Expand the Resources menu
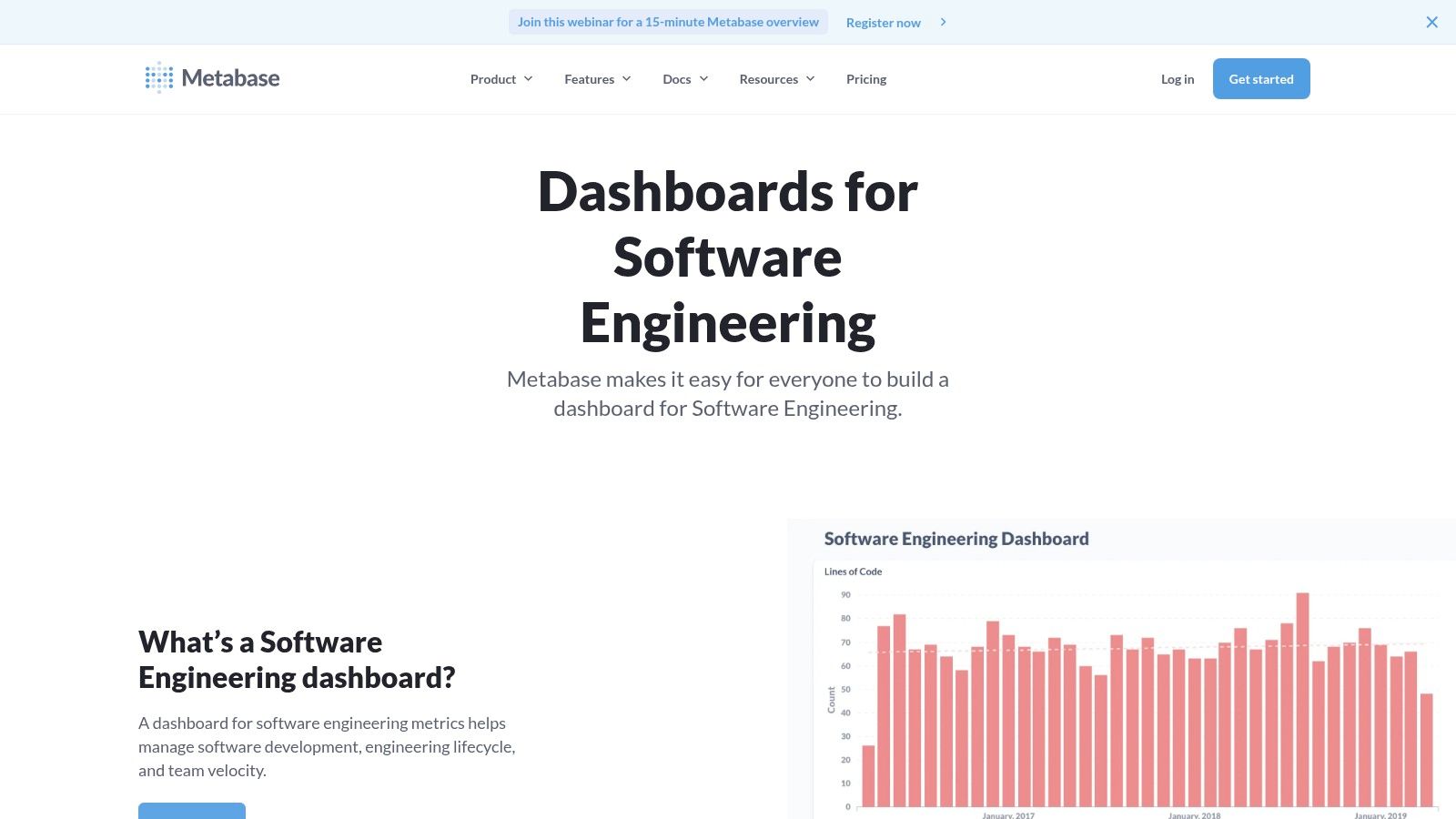The image size is (1456, 819). point(777,79)
